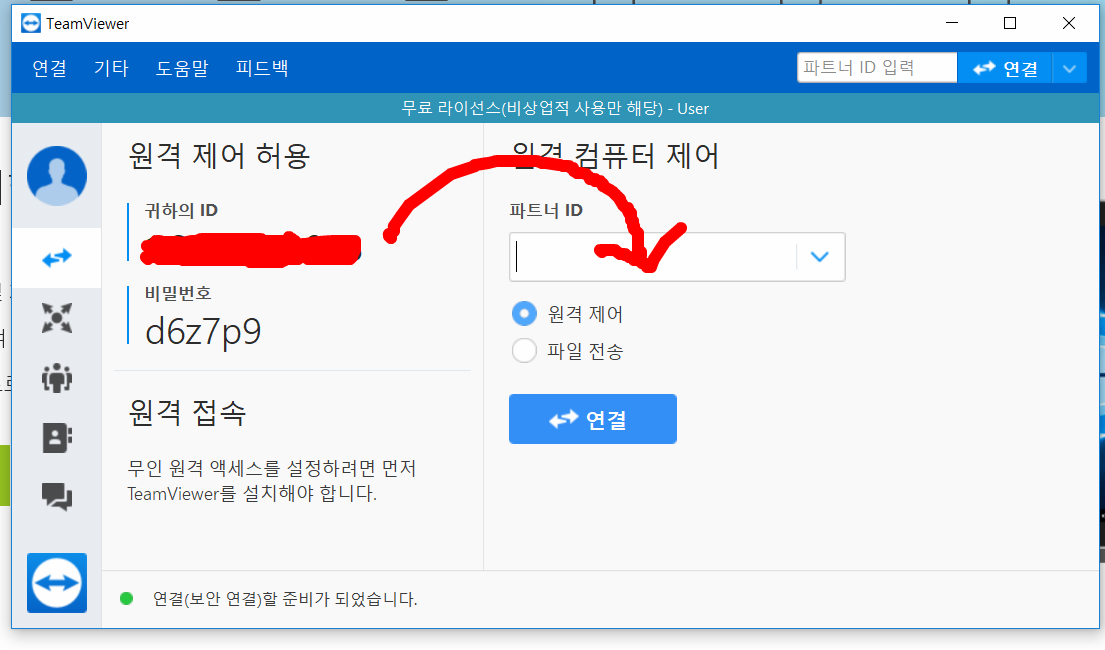Click the status text 연결(보안 연결)할 준비가 되었습니다
This screenshot has width=1105, height=650.
click(285, 599)
